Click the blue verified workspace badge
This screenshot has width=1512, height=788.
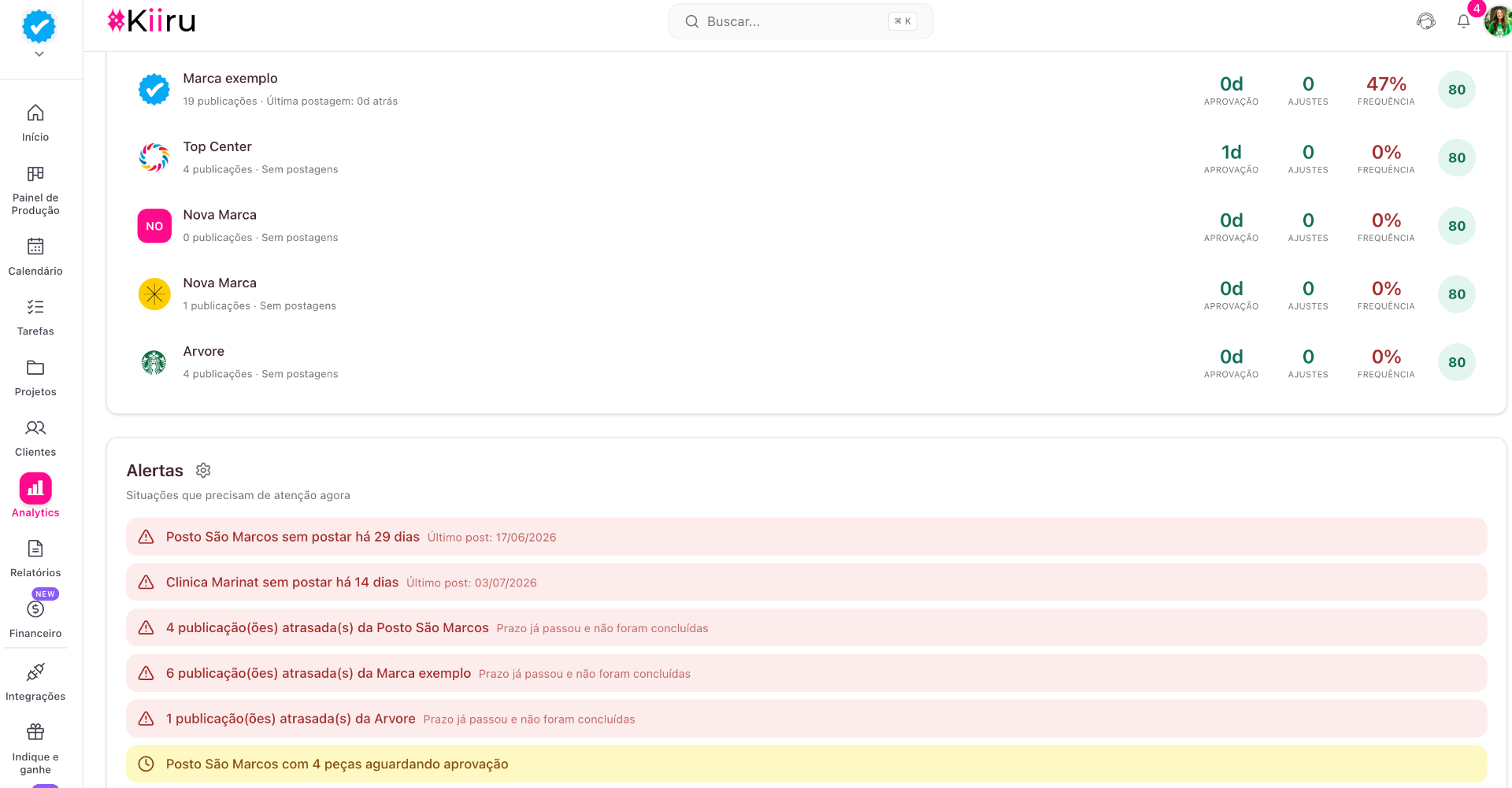tap(39, 26)
